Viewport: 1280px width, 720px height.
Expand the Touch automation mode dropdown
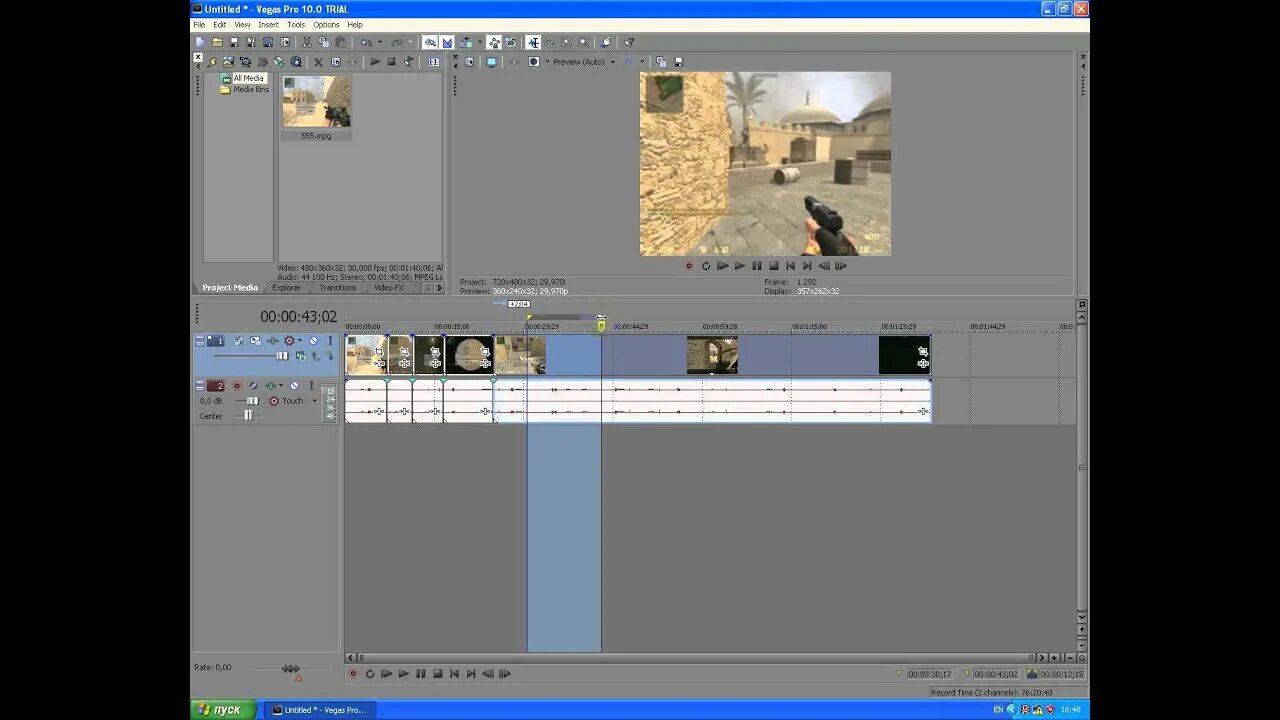(314, 401)
